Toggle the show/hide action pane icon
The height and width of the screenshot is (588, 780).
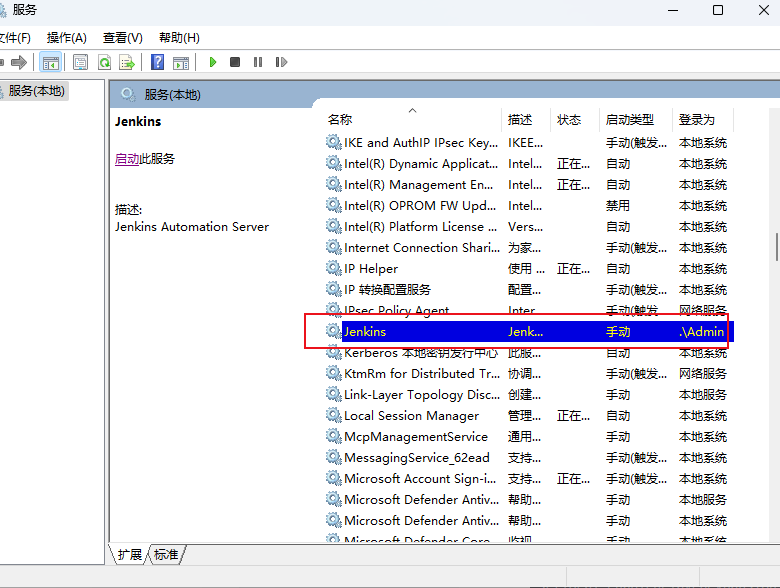point(181,63)
